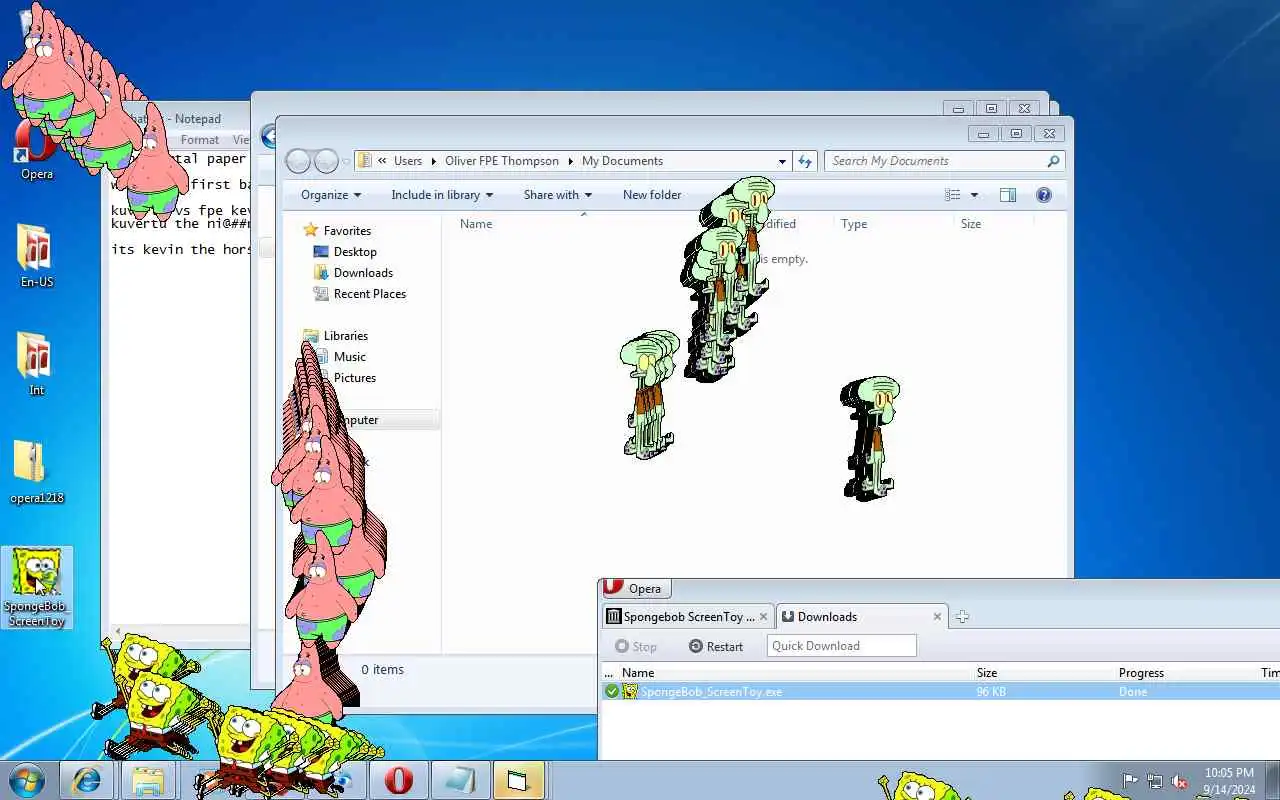The width and height of the screenshot is (1280, 800).
Task: Click Stop in Opera downloads
Action: click(x=636, y=647)
